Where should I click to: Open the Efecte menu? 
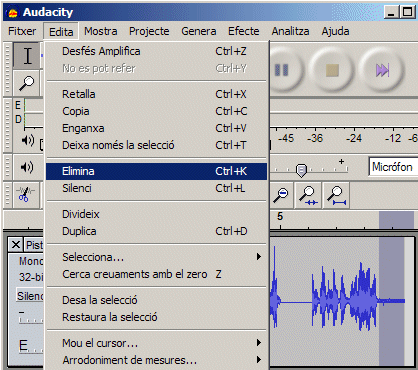pyautogui.click(x=243, y=31)
